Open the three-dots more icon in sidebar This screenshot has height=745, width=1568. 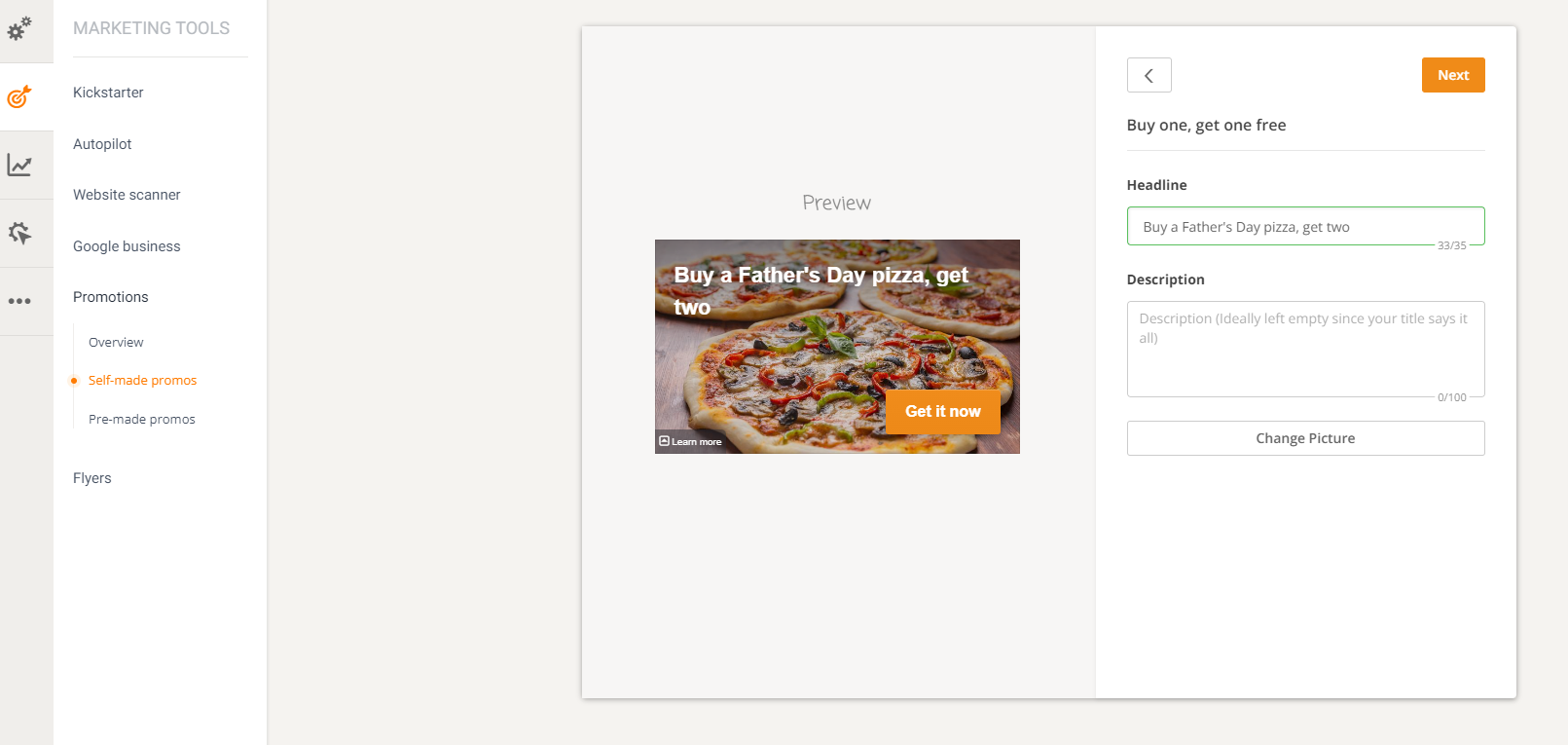point(19,301)
